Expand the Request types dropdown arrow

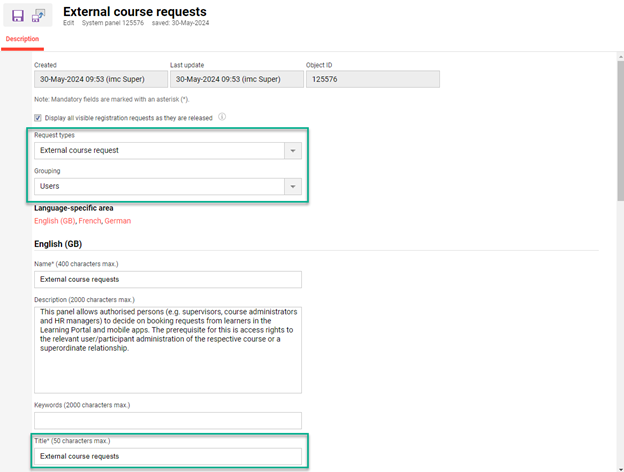click(x=292, y=151)
